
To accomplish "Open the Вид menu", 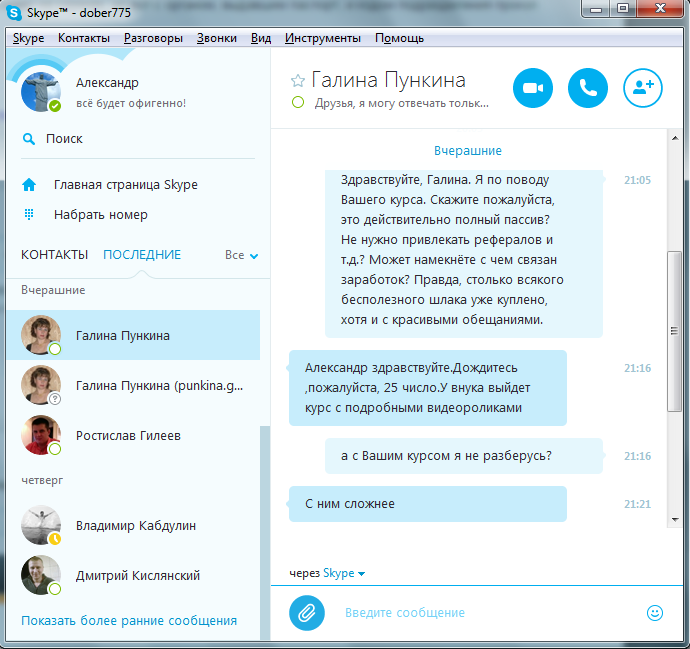I will (x=261, y=38).
